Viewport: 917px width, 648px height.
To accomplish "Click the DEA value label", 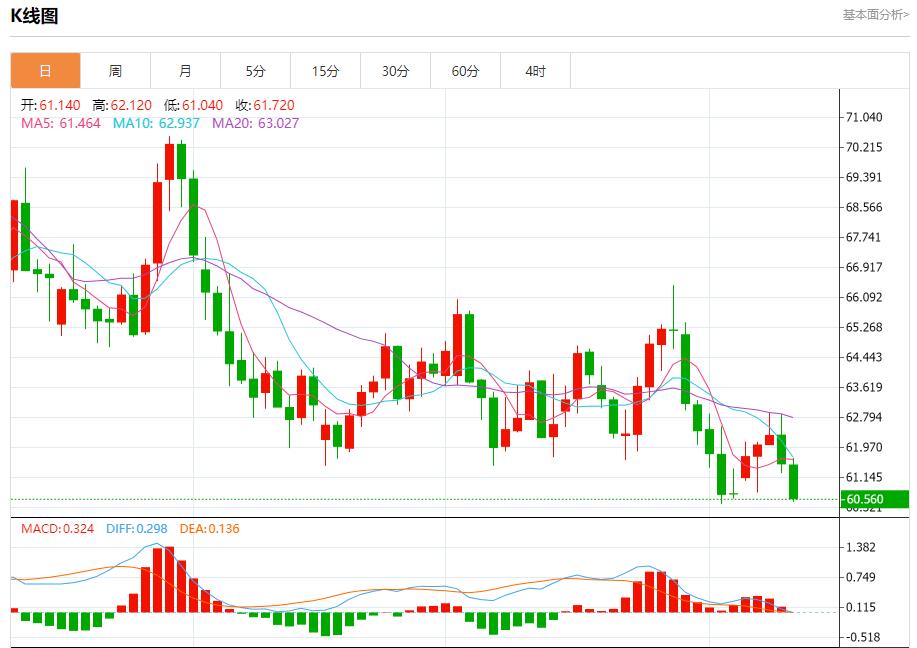I will (x=209, y=528).
